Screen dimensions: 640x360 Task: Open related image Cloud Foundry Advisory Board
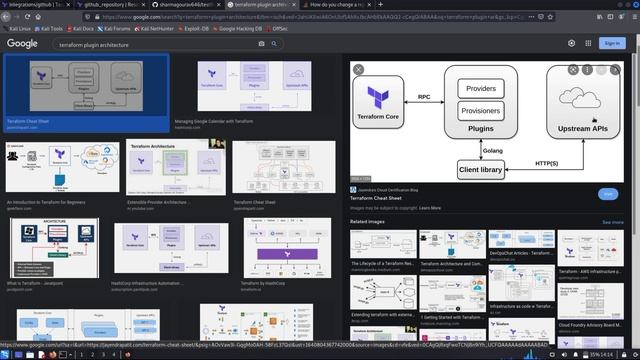[590, 301]
